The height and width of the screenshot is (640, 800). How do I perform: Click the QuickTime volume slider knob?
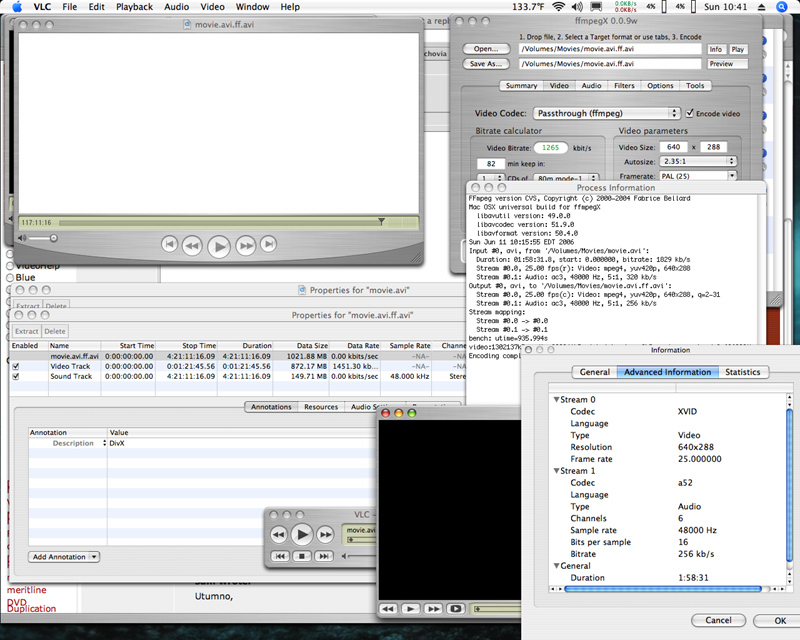click(54, 238)
